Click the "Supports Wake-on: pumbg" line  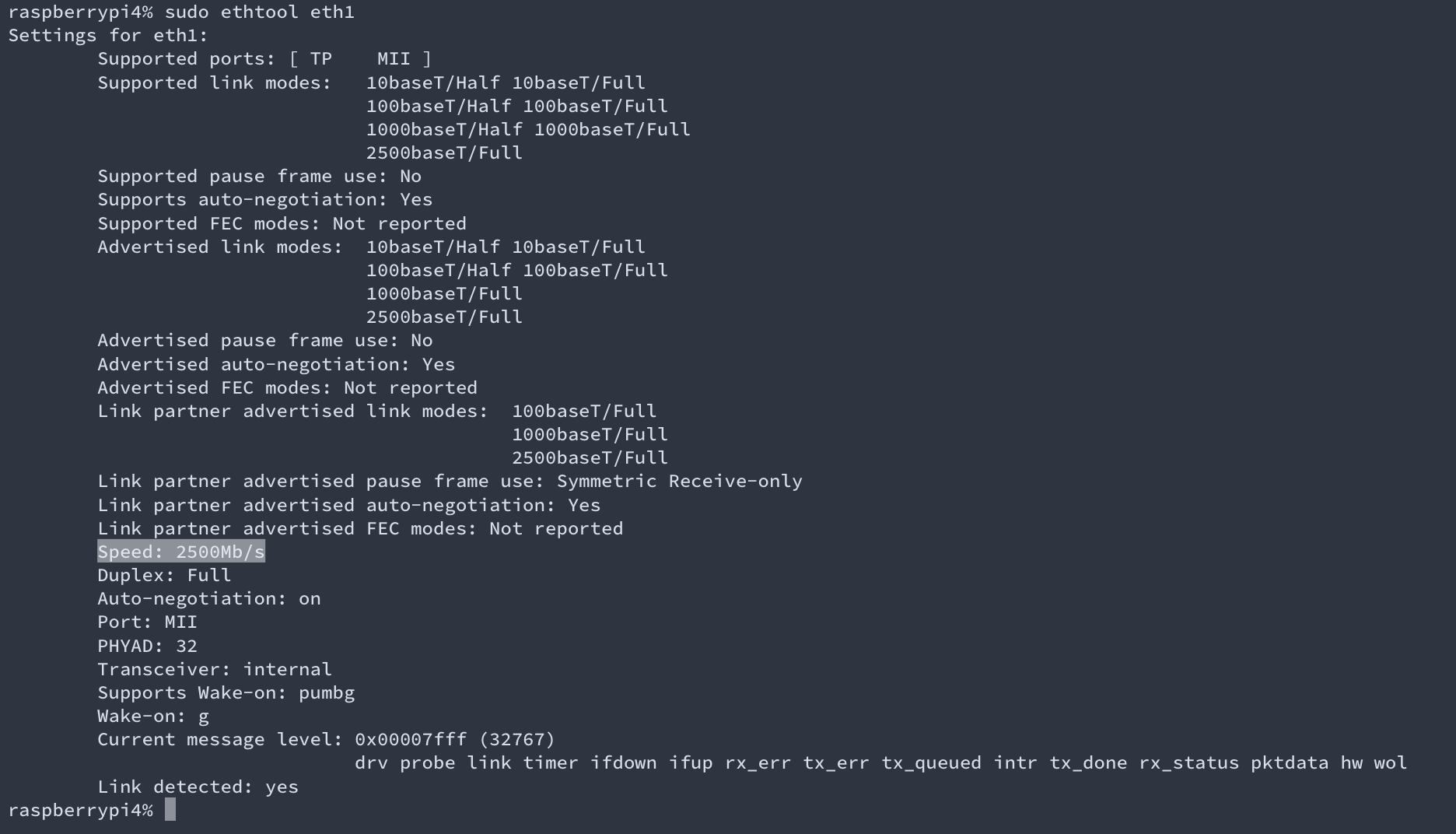coord(226,692)
